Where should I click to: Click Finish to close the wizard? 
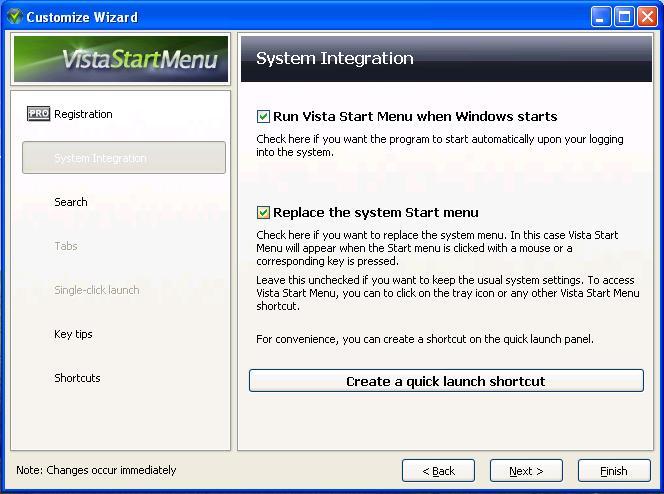(x=614, y=470)
